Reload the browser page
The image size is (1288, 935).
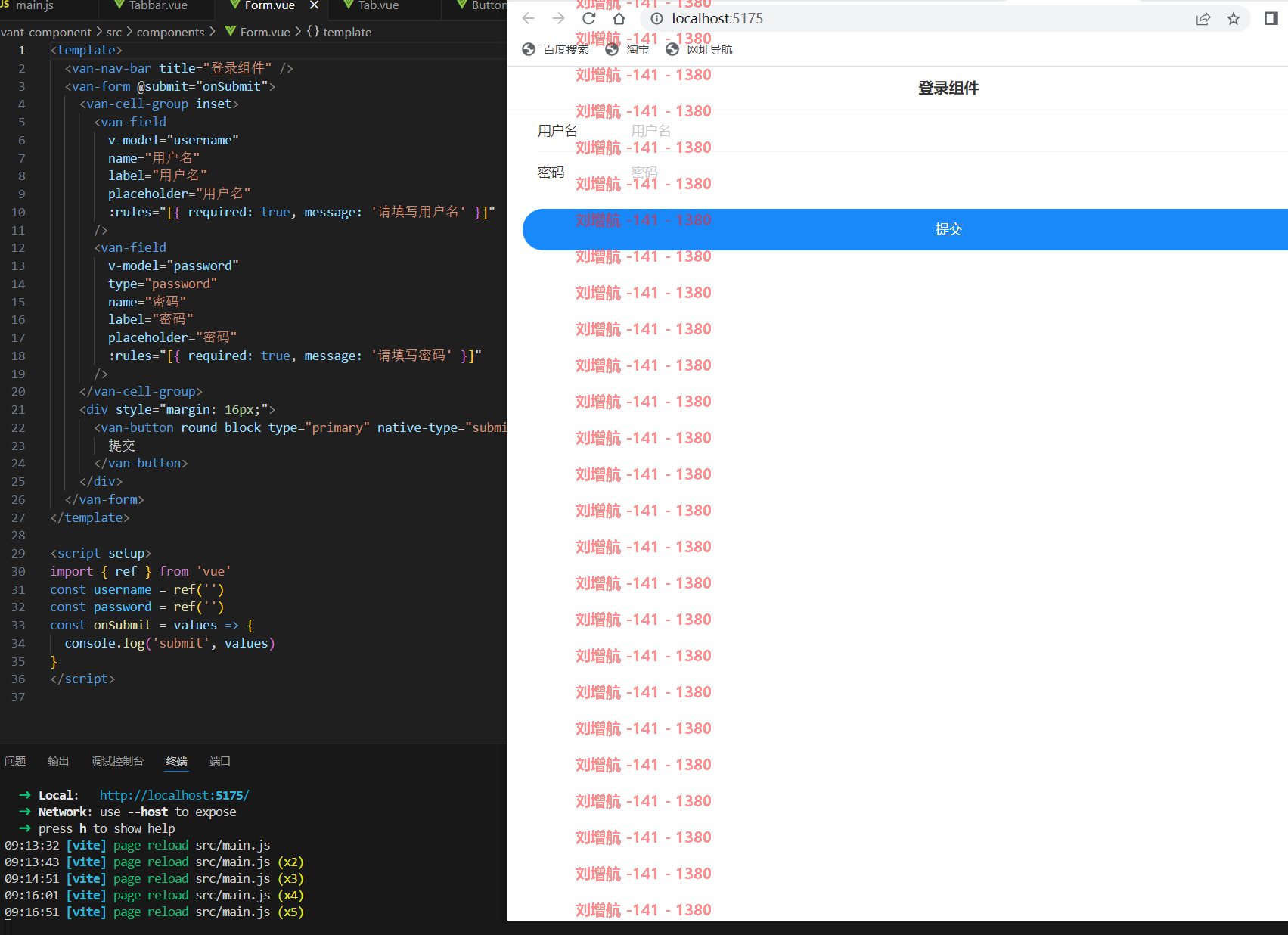(589, 19)
